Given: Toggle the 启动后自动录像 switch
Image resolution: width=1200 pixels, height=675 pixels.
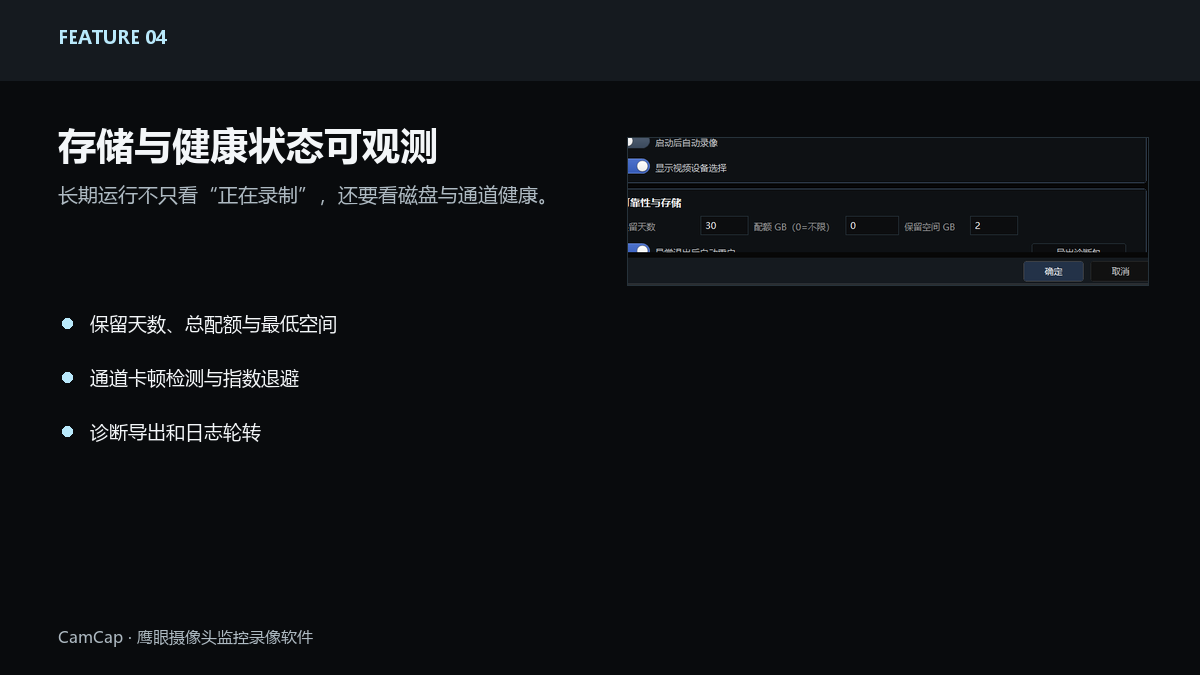Looking at the screenshot, I should pos(639,142).
